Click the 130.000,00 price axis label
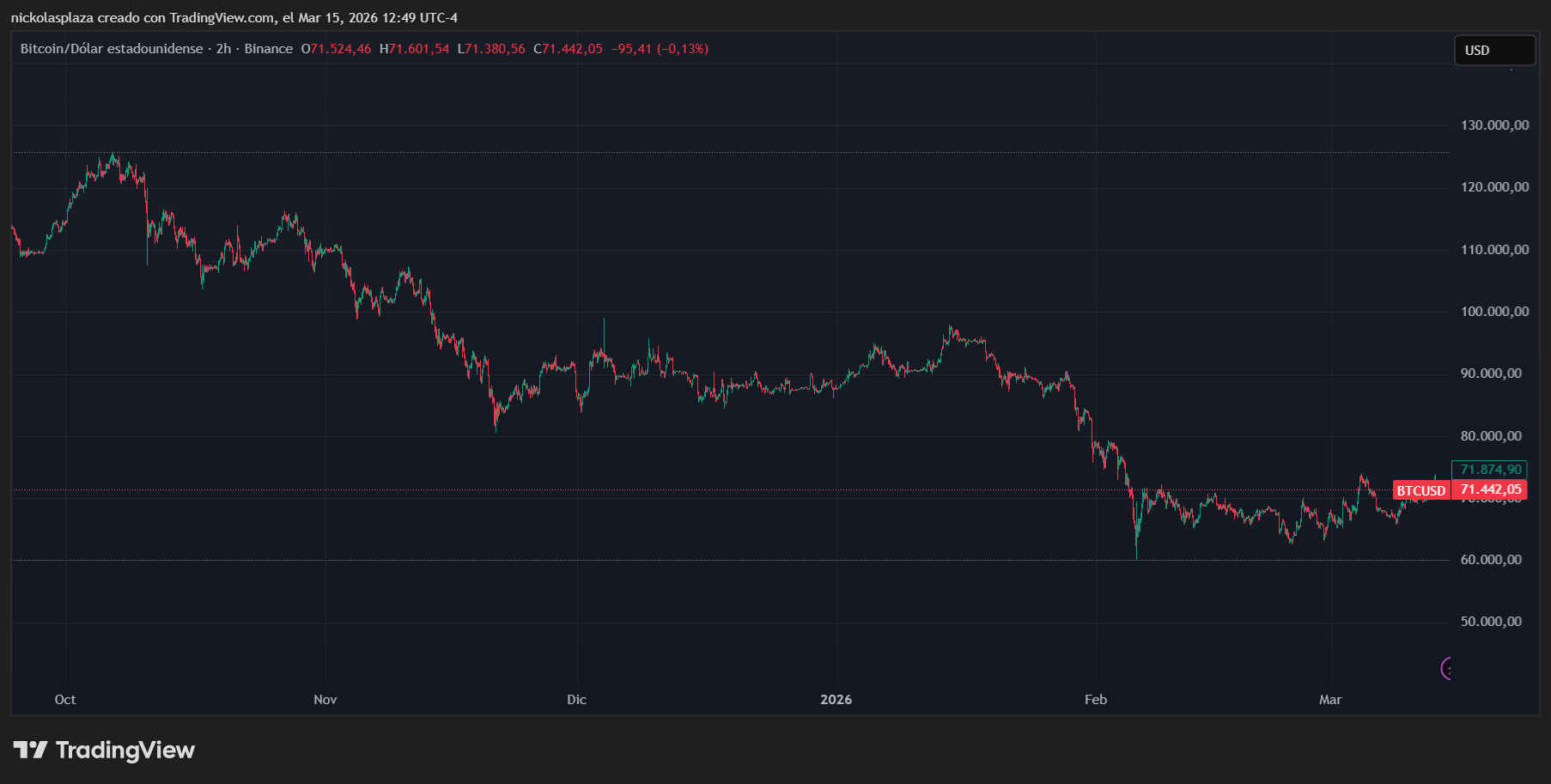Image resolution: width=1551 pixels, height=784 pixels. coord(1494,125)
